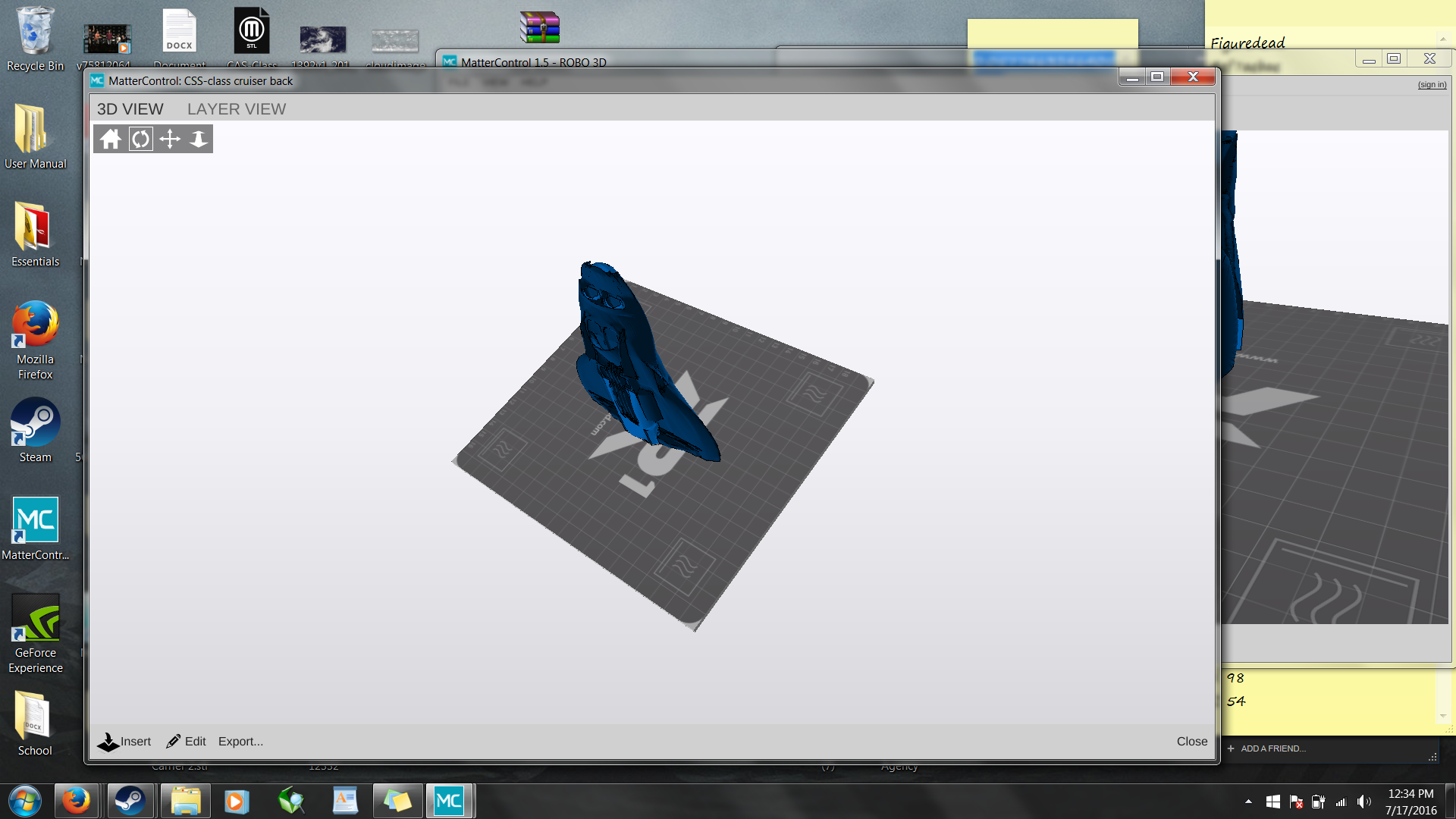The width and height of the screenshot is (1456, 819).
Task: Click Firefox in the taskbar
Action: click(76, 801)
